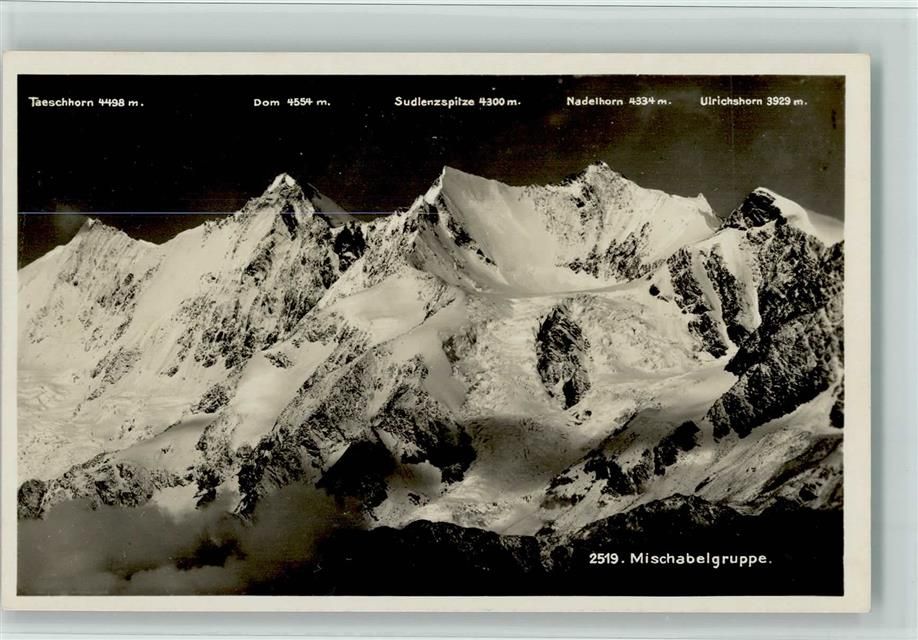Click the "Nadelhorn 4334 m." label

point(618,101)
